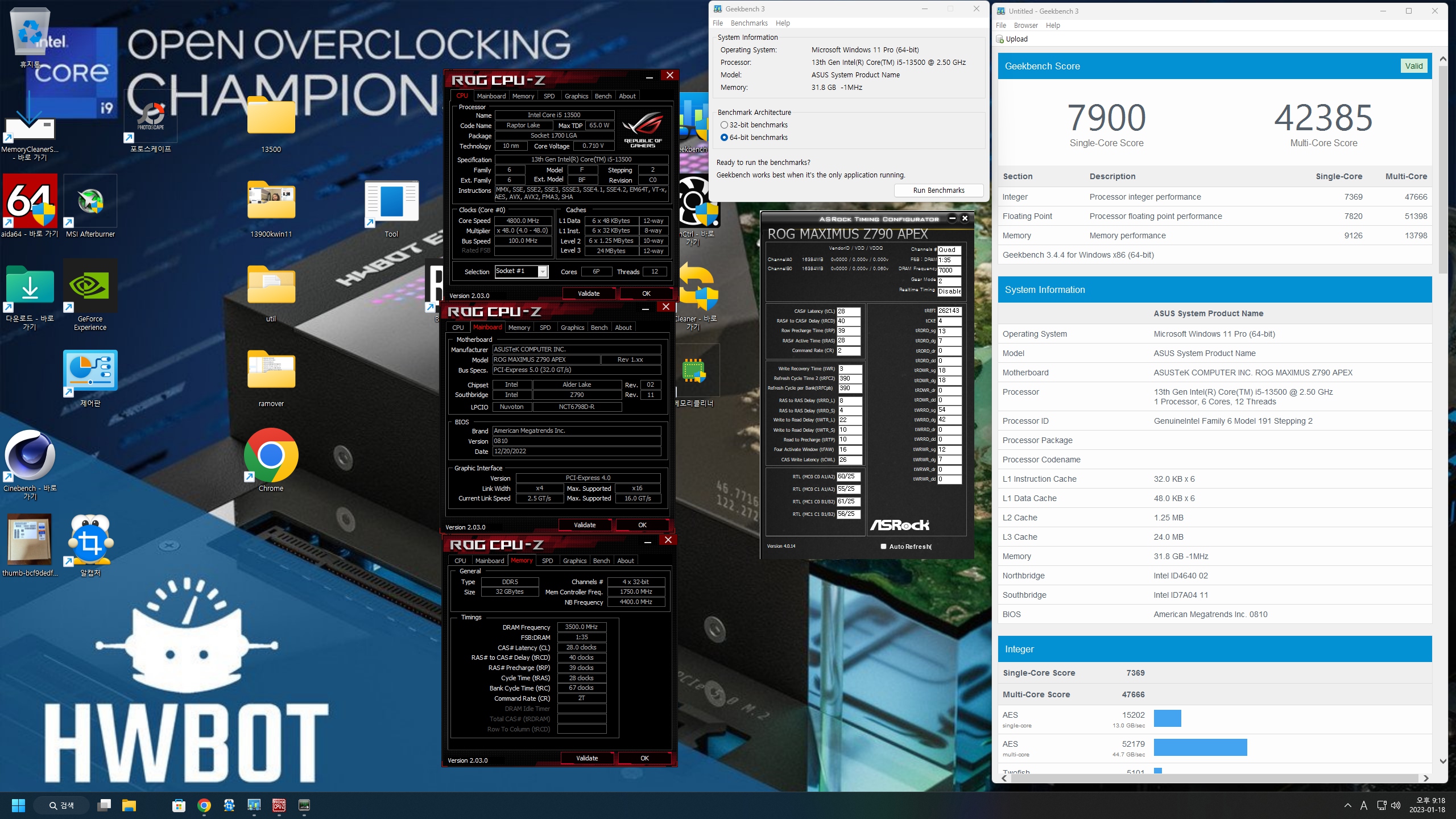Viewport: 1456px width, 819px height.
Task: Open the util folder
Action: coord(271,292)
